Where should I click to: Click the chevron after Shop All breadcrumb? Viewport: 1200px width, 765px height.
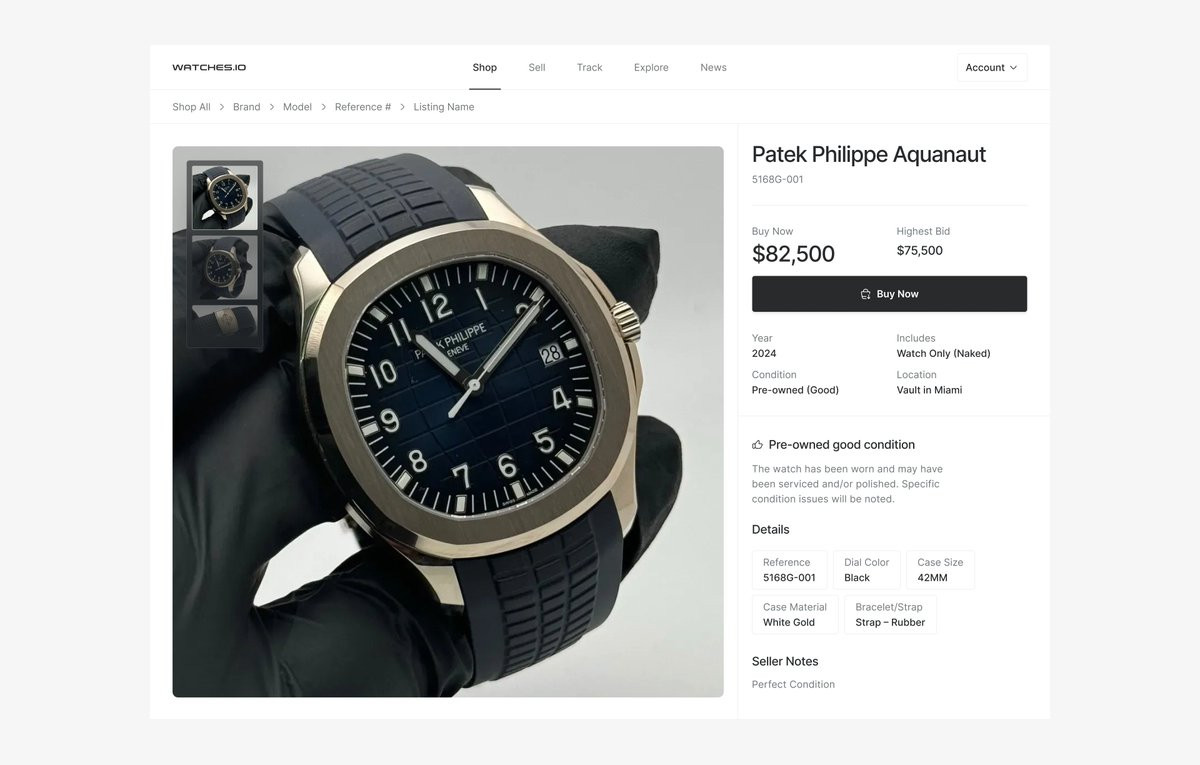[x=222, y=107]
